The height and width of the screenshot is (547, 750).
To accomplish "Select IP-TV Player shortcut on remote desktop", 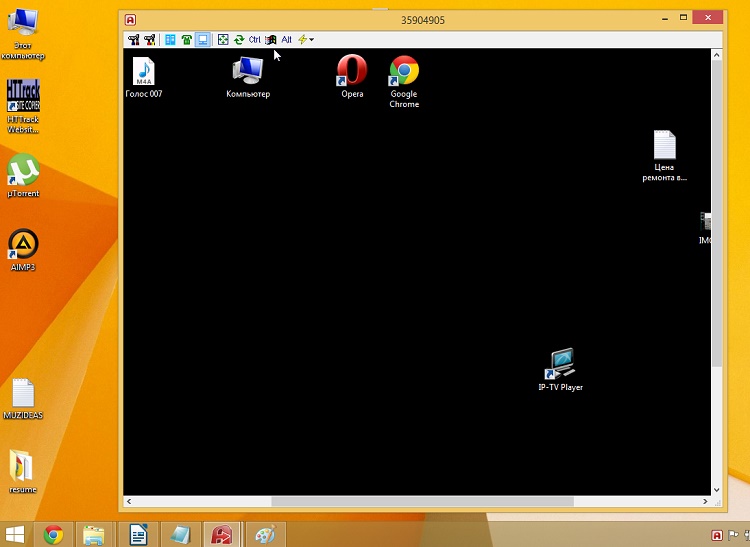I will (x=561, y=370).
